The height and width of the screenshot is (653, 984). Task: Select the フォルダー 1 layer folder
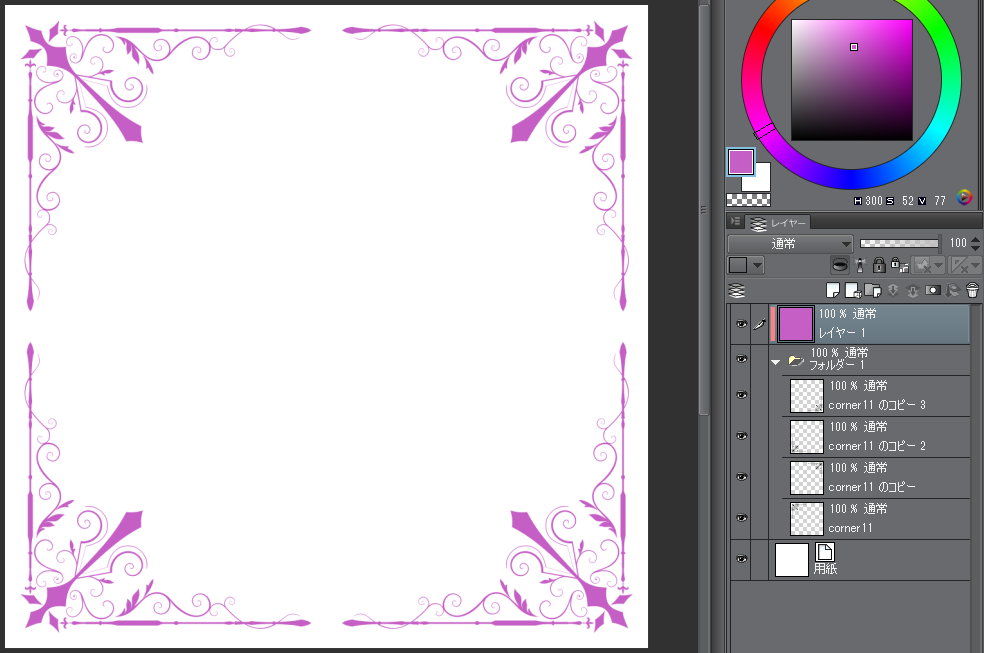point(870,359)
